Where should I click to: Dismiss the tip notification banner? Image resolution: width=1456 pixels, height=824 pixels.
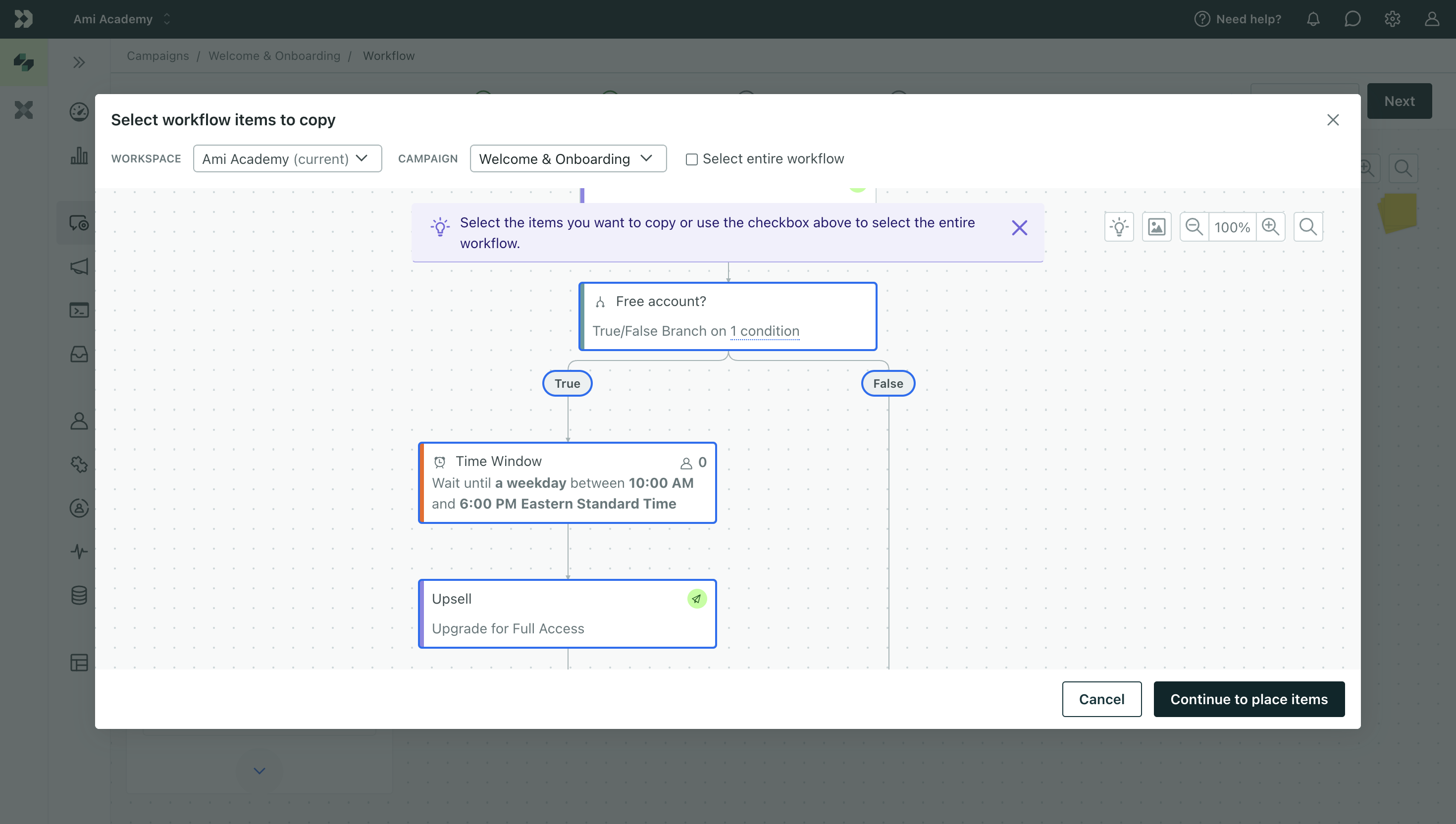(x=1019, y=228)
